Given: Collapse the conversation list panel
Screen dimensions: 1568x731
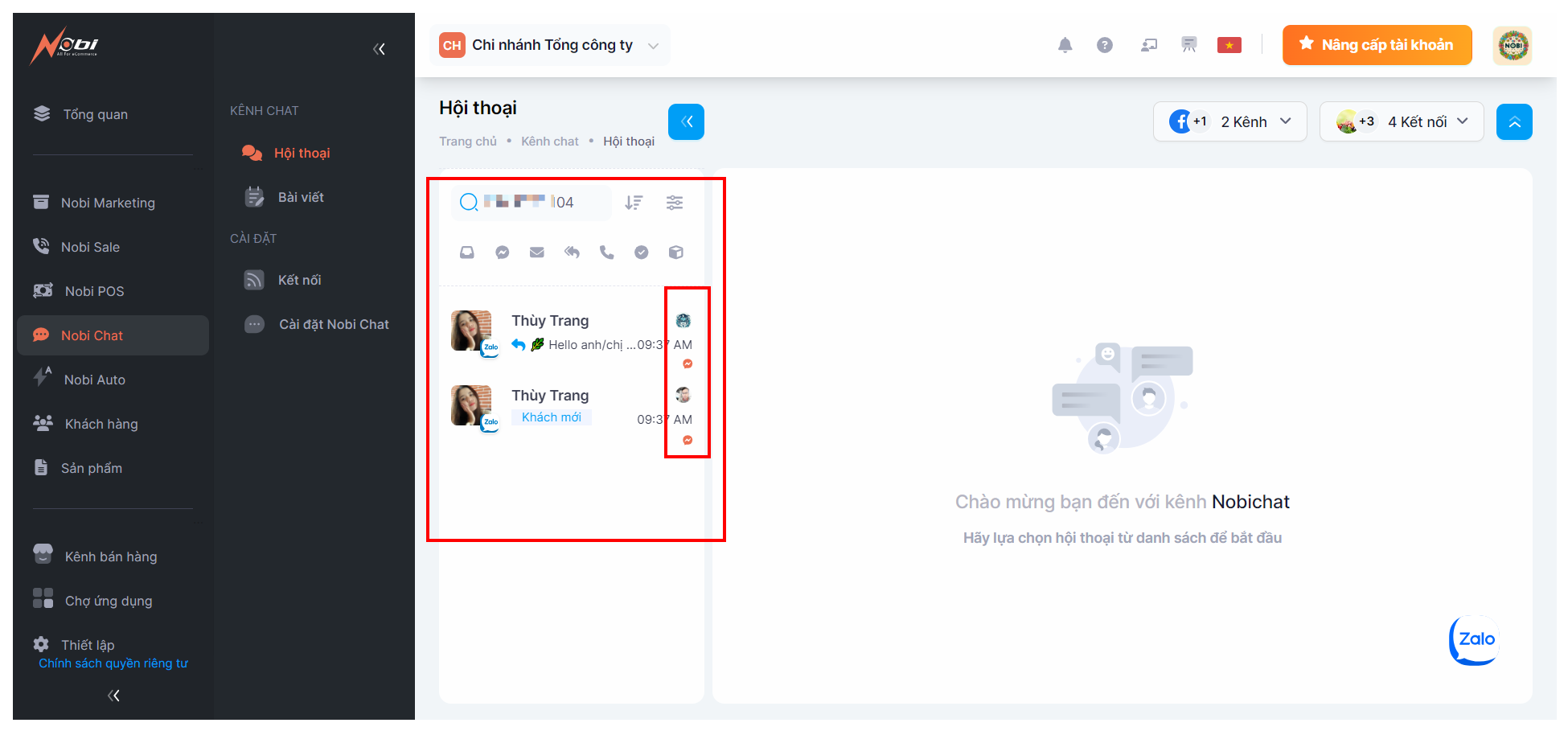Looking at the screenshot, I should [686, 122].
